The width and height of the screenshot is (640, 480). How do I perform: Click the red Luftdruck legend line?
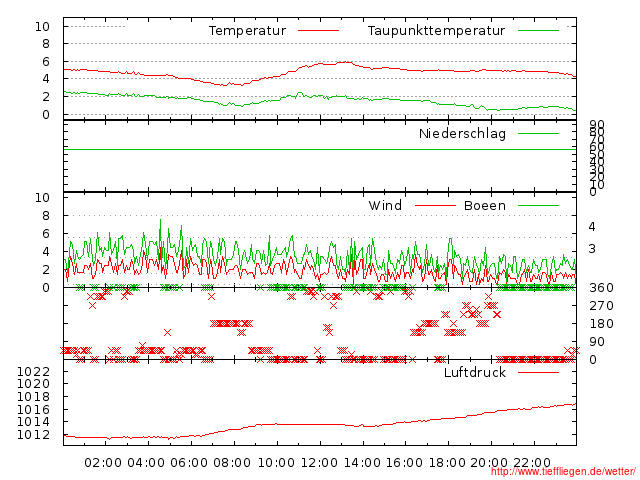point(538,372)
